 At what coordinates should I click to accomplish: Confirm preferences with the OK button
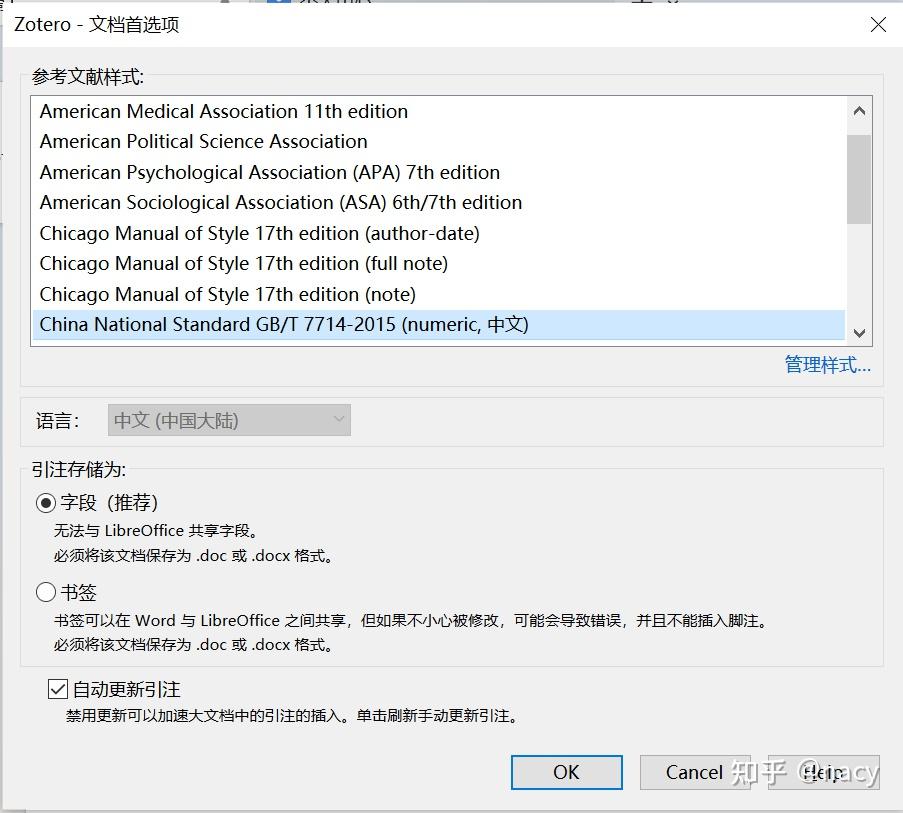click(x=566, y=772)
